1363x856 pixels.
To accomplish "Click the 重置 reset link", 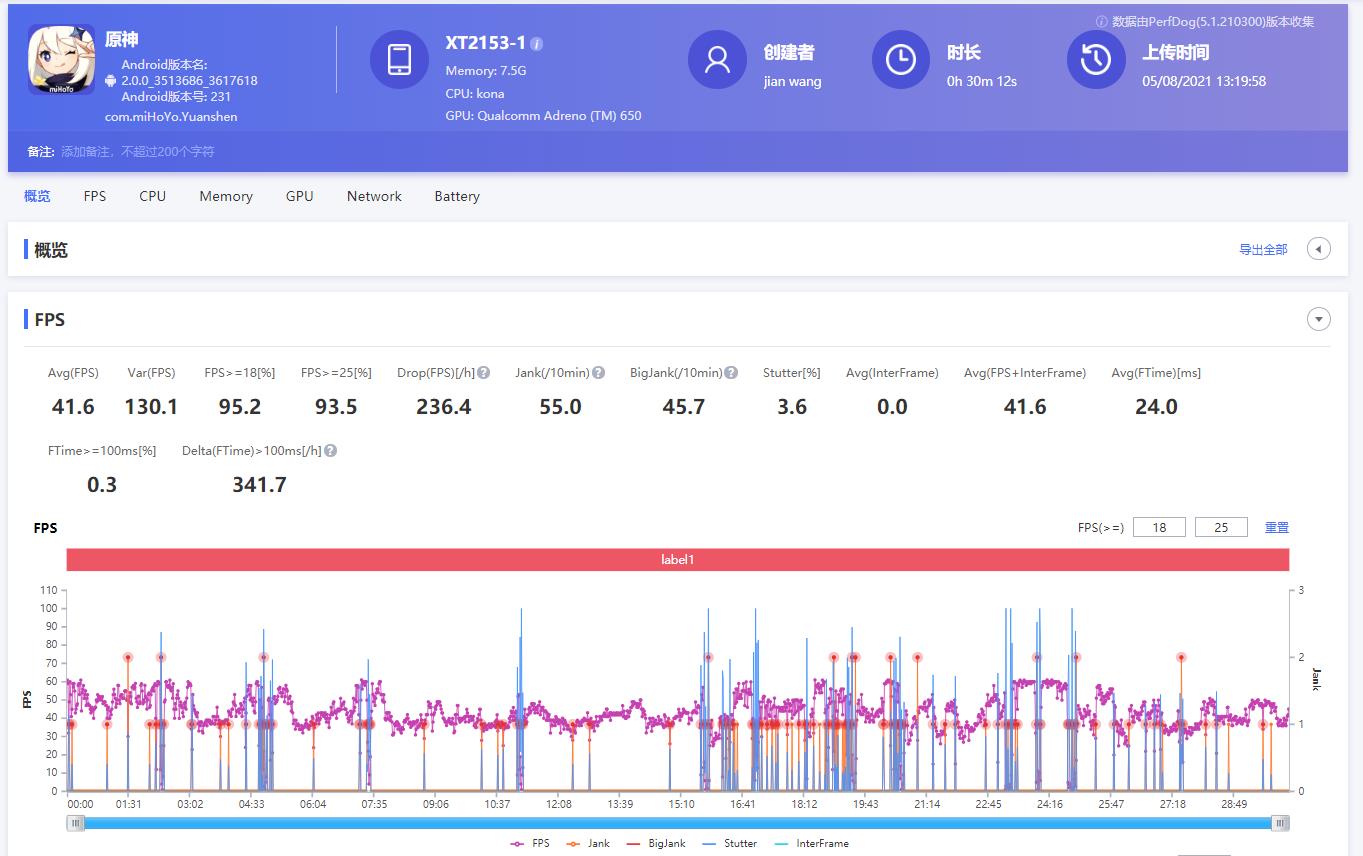I will (x=1277, y=526).
